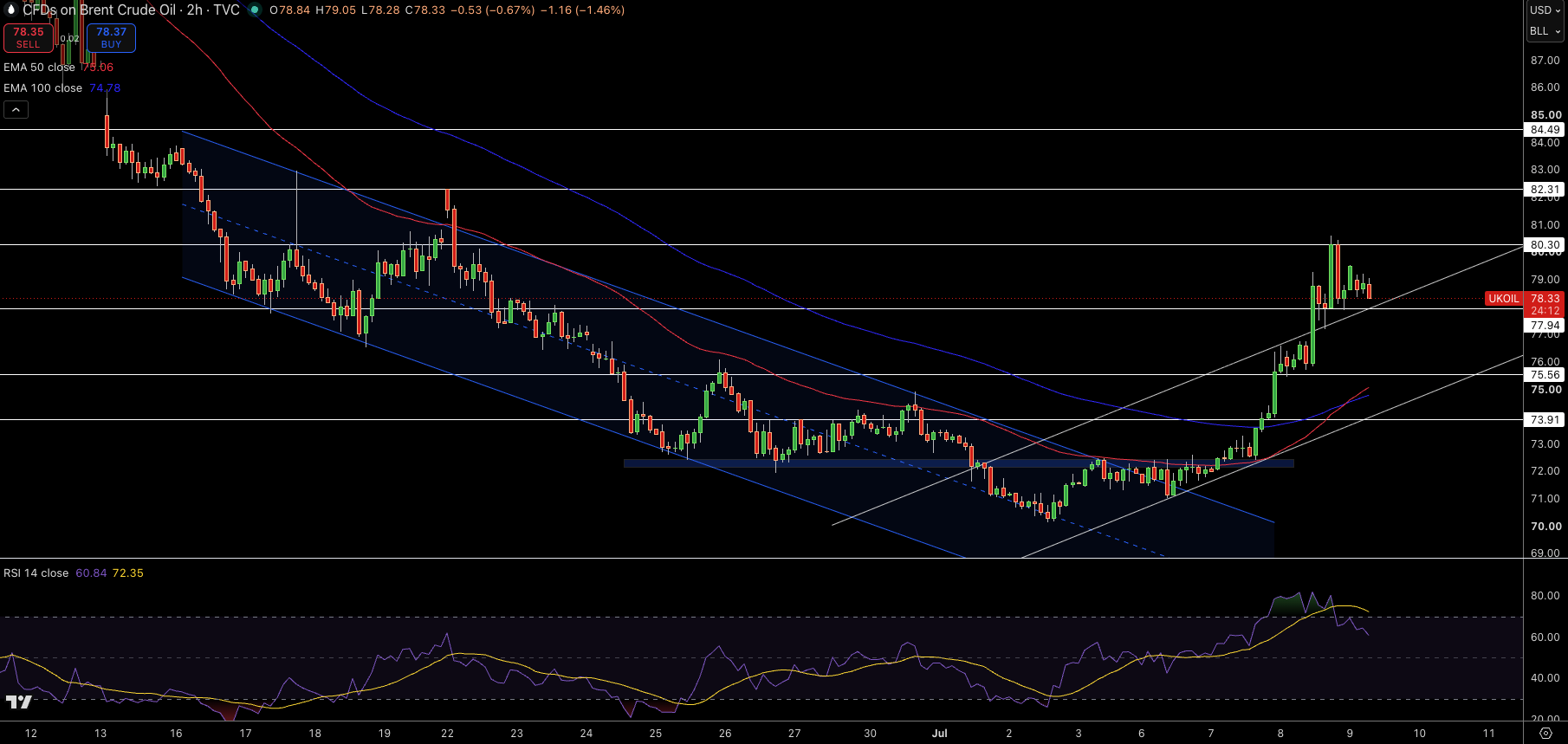Open chart settings gear in bottom-right corner

(1545, 734)
